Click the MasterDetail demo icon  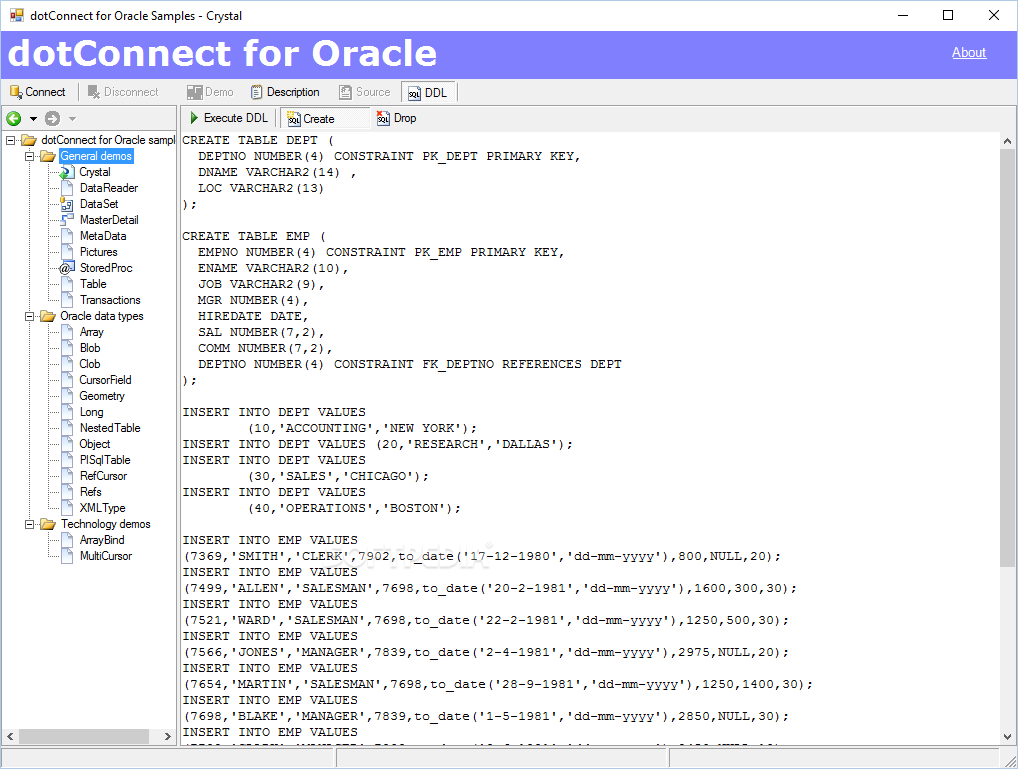pyautogui.click(x=67, y=220)
